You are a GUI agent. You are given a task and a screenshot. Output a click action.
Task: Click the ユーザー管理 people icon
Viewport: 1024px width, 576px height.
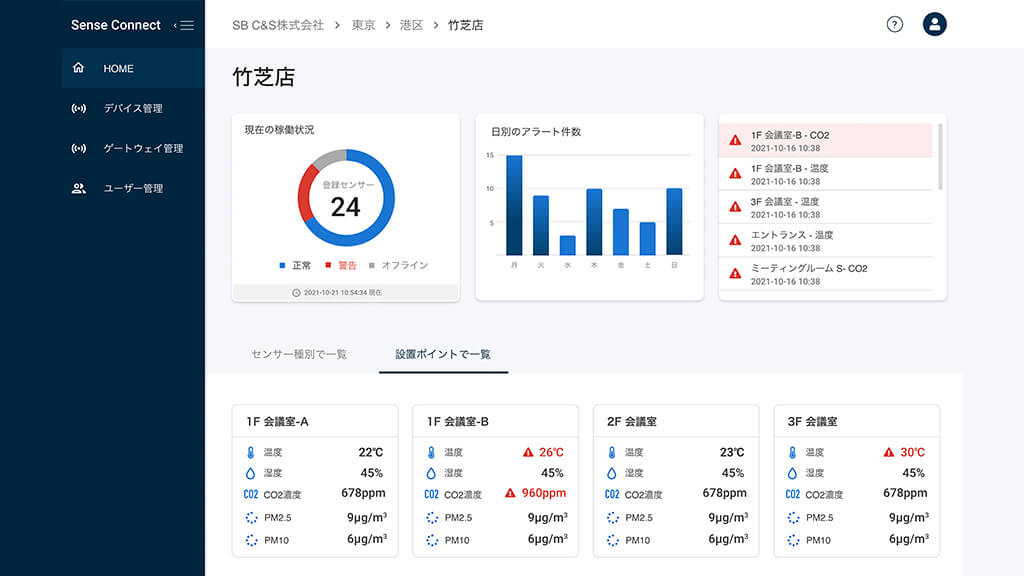(79, 188)
